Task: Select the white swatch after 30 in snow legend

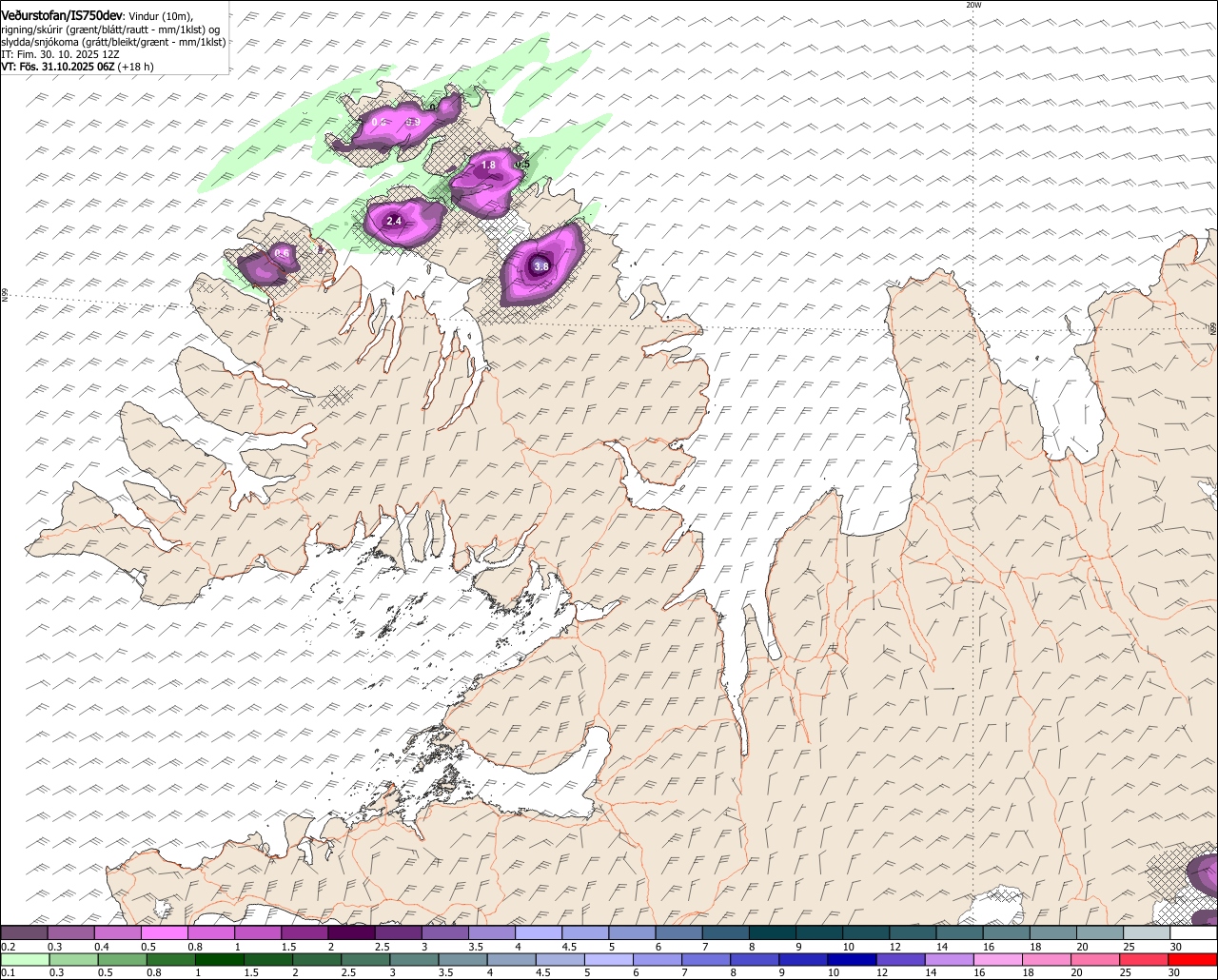Action: point(1193,933)
